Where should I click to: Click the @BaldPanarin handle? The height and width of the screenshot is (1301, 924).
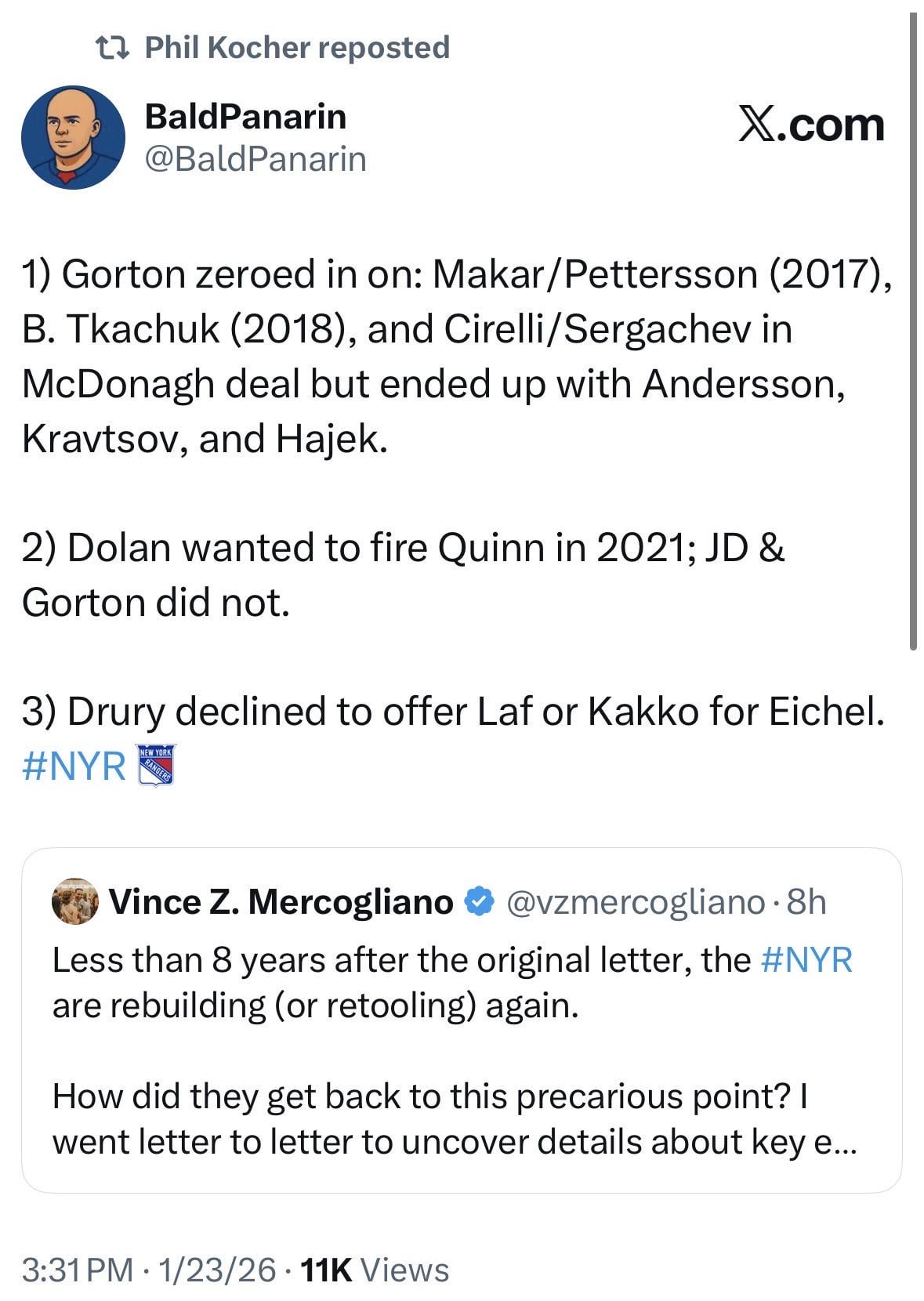tap(255, 159)
